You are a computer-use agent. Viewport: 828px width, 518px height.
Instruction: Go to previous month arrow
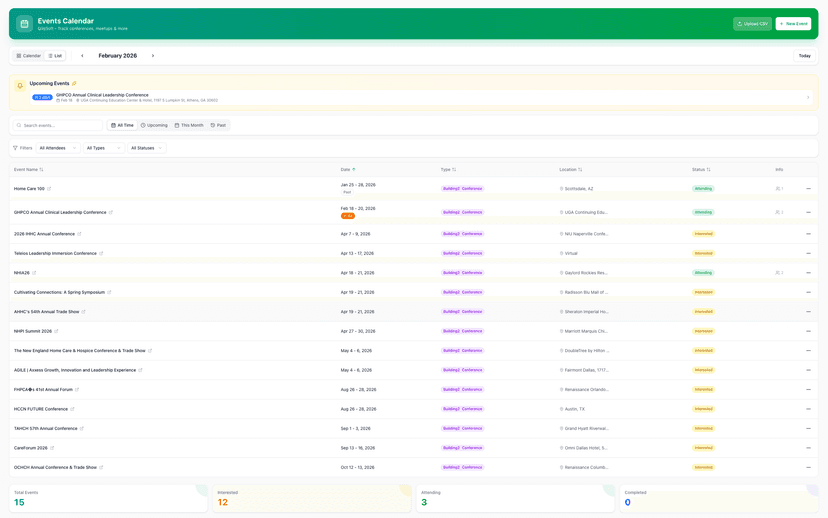pyautogui.click(x=82, y=56)
